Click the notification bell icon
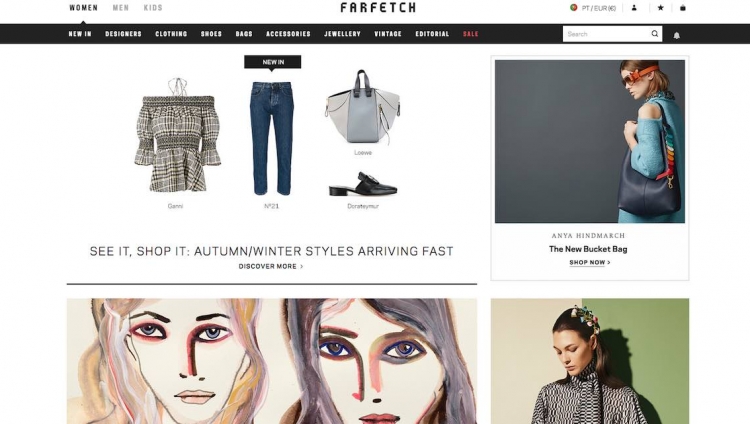This screenshot has height=424, width=750. 677,35
